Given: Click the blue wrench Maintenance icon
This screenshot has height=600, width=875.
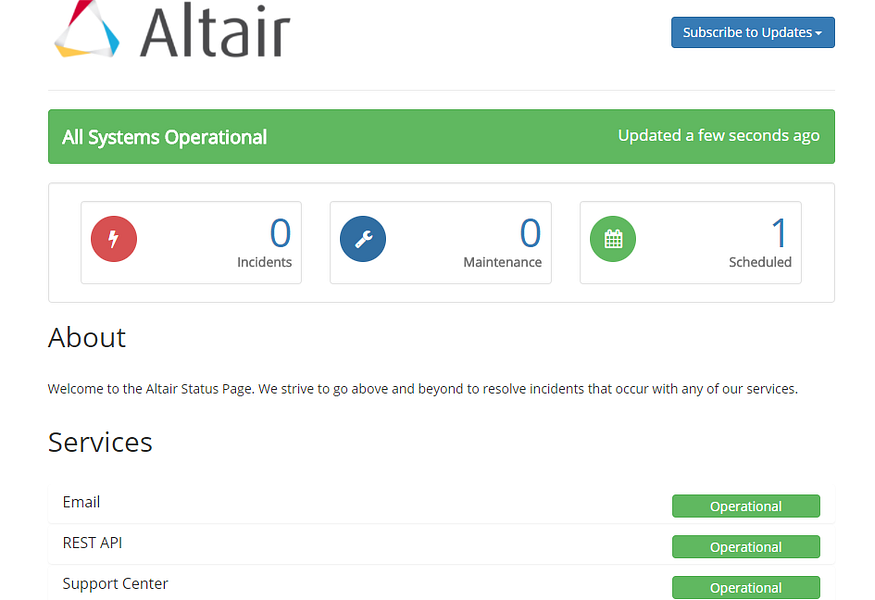Looking at the screenshot, I should 363,239.
